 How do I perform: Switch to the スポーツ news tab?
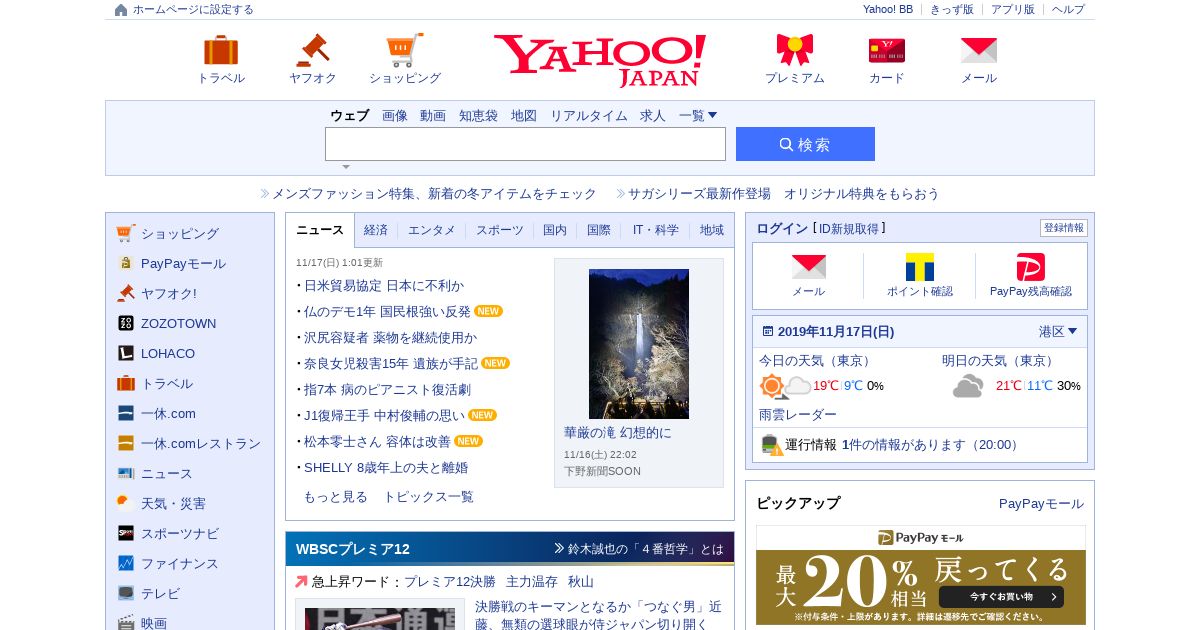(500, 230)
